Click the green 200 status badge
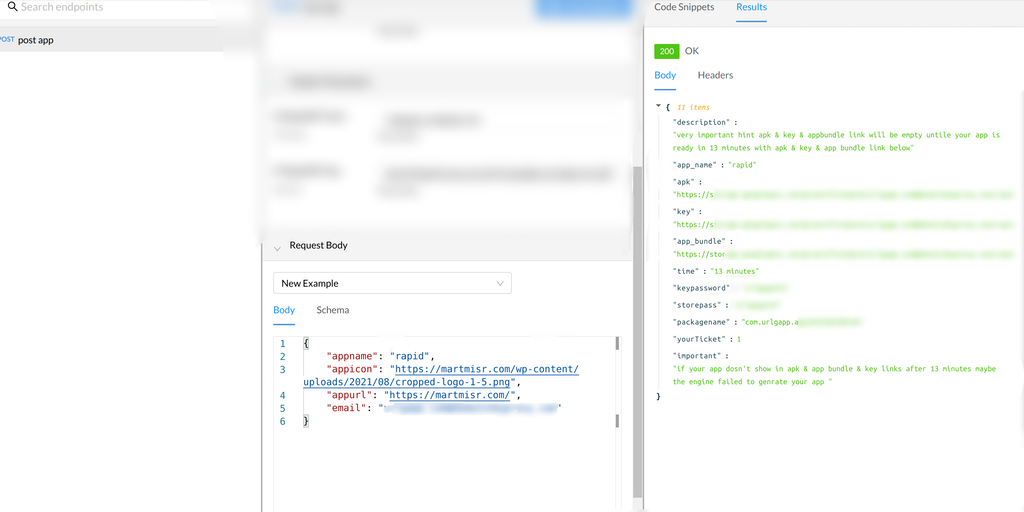 click(666, 51)
